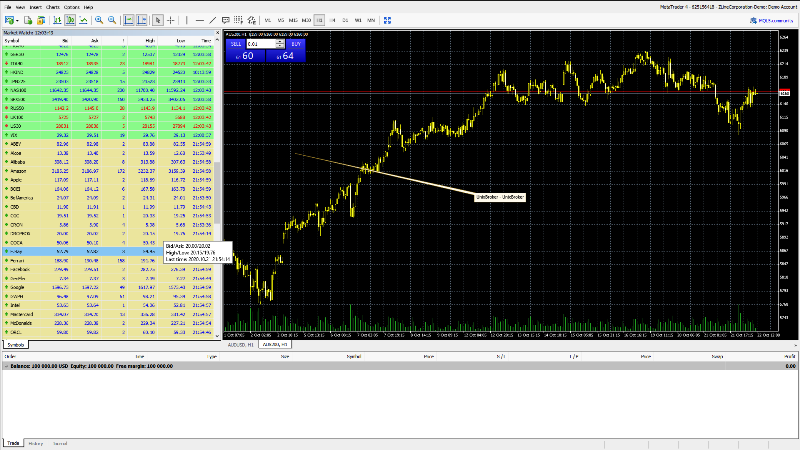Set timeframe to W1
800x450 pixels.
tap(358, 20)
